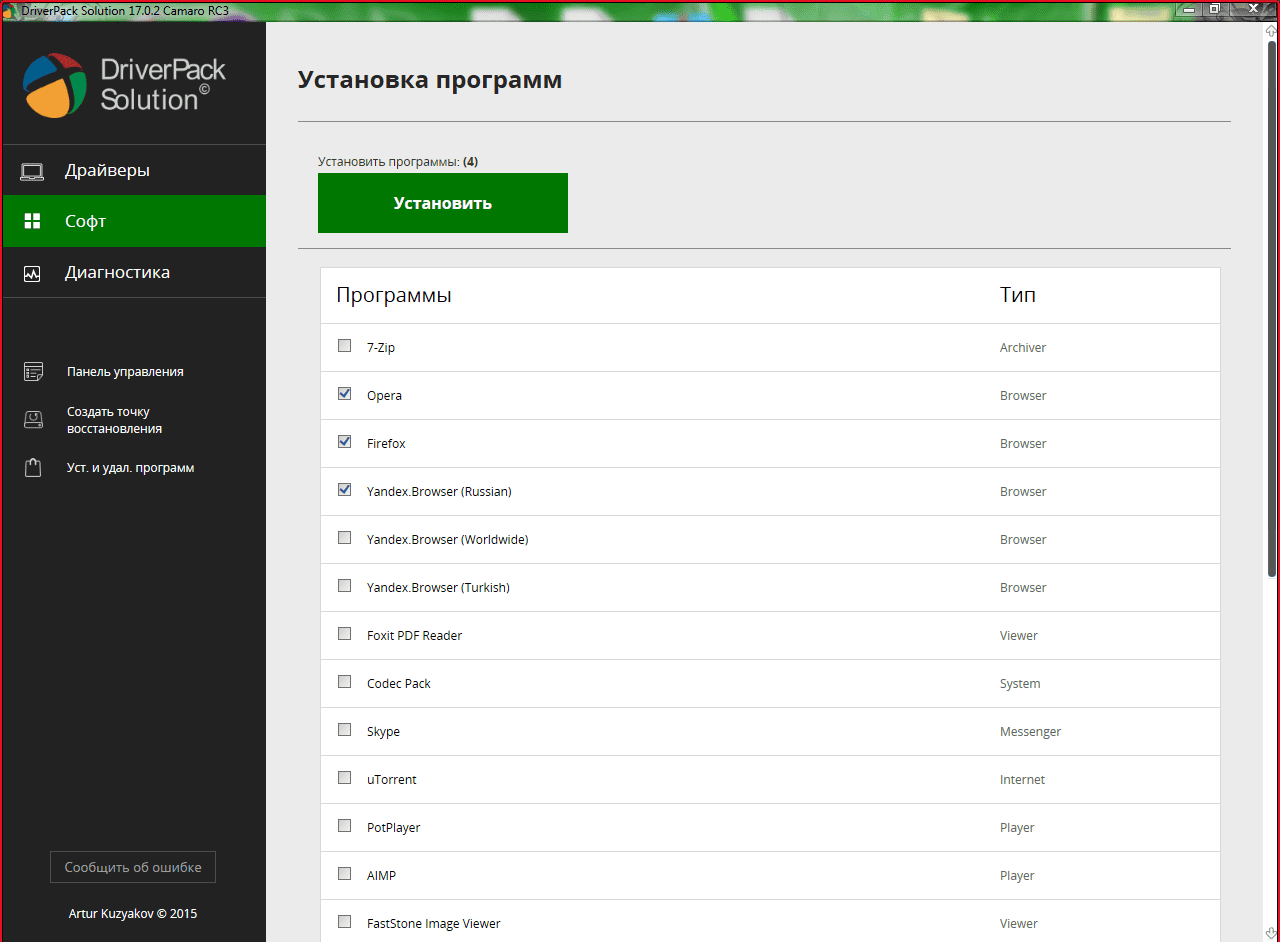Click the Установка программ heading
The width and height of the screenshot is (1280, 942).
(x=430, y=80)
